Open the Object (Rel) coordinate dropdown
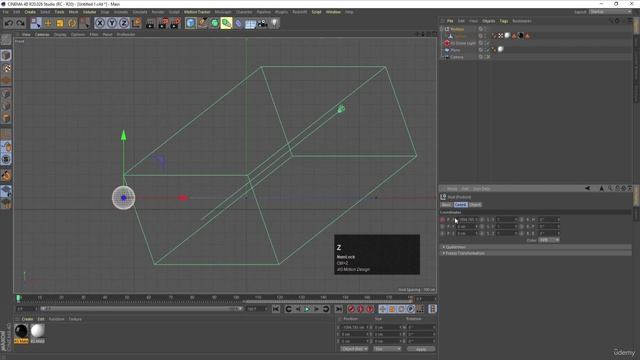The height and width of the screenshot is (360, 640). 354,349
